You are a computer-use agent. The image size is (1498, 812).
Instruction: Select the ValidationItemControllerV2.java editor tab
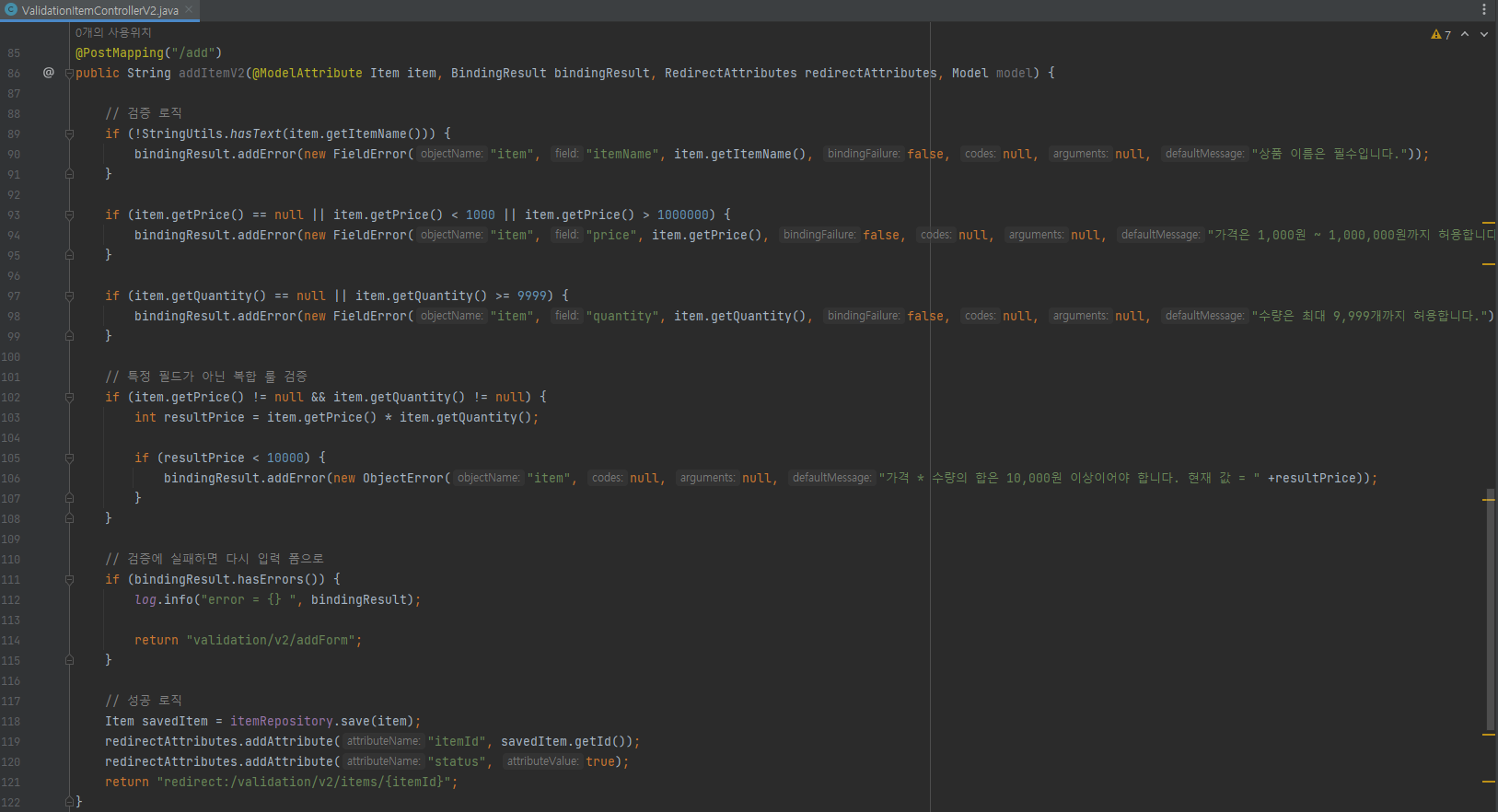click(99, 10)
